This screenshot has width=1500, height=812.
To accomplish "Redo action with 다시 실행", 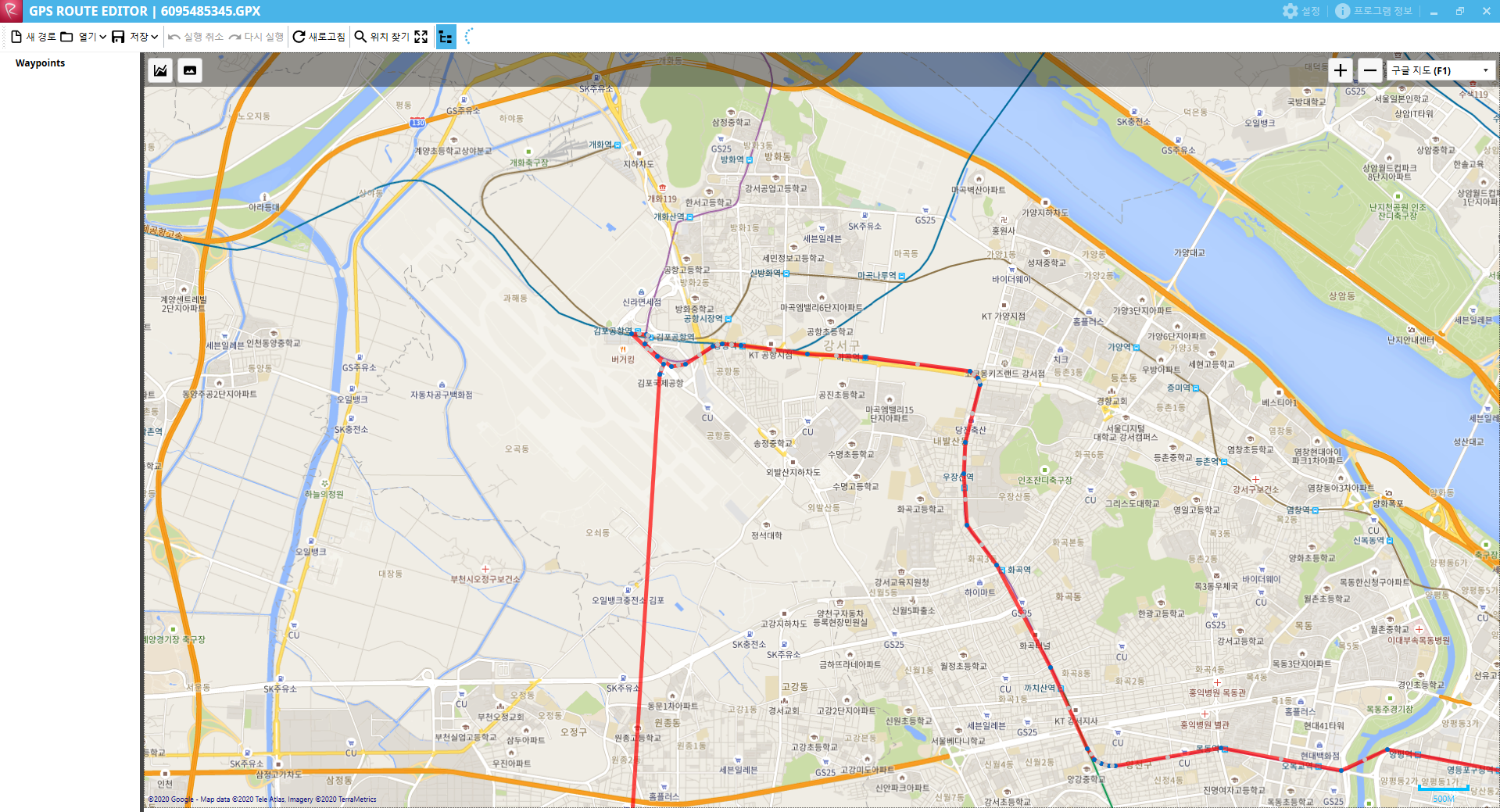I will 256,37.
